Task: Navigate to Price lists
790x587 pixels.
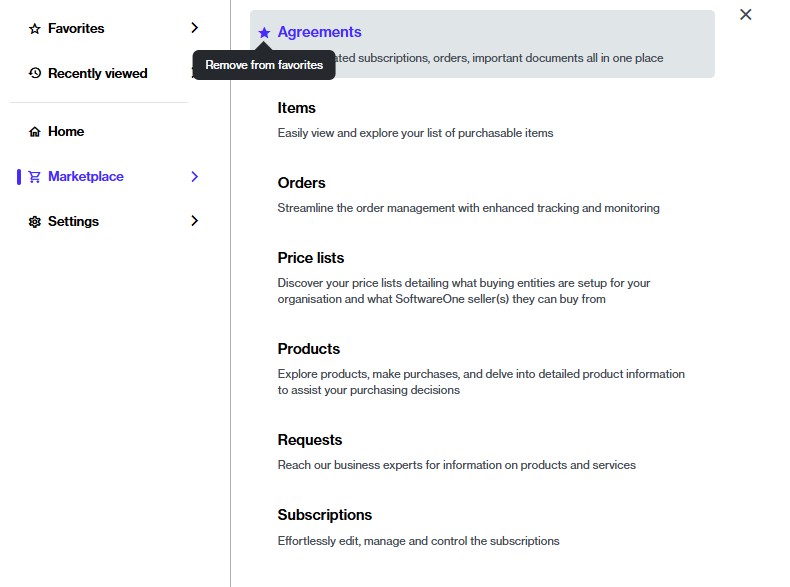Action: [311, 258]
